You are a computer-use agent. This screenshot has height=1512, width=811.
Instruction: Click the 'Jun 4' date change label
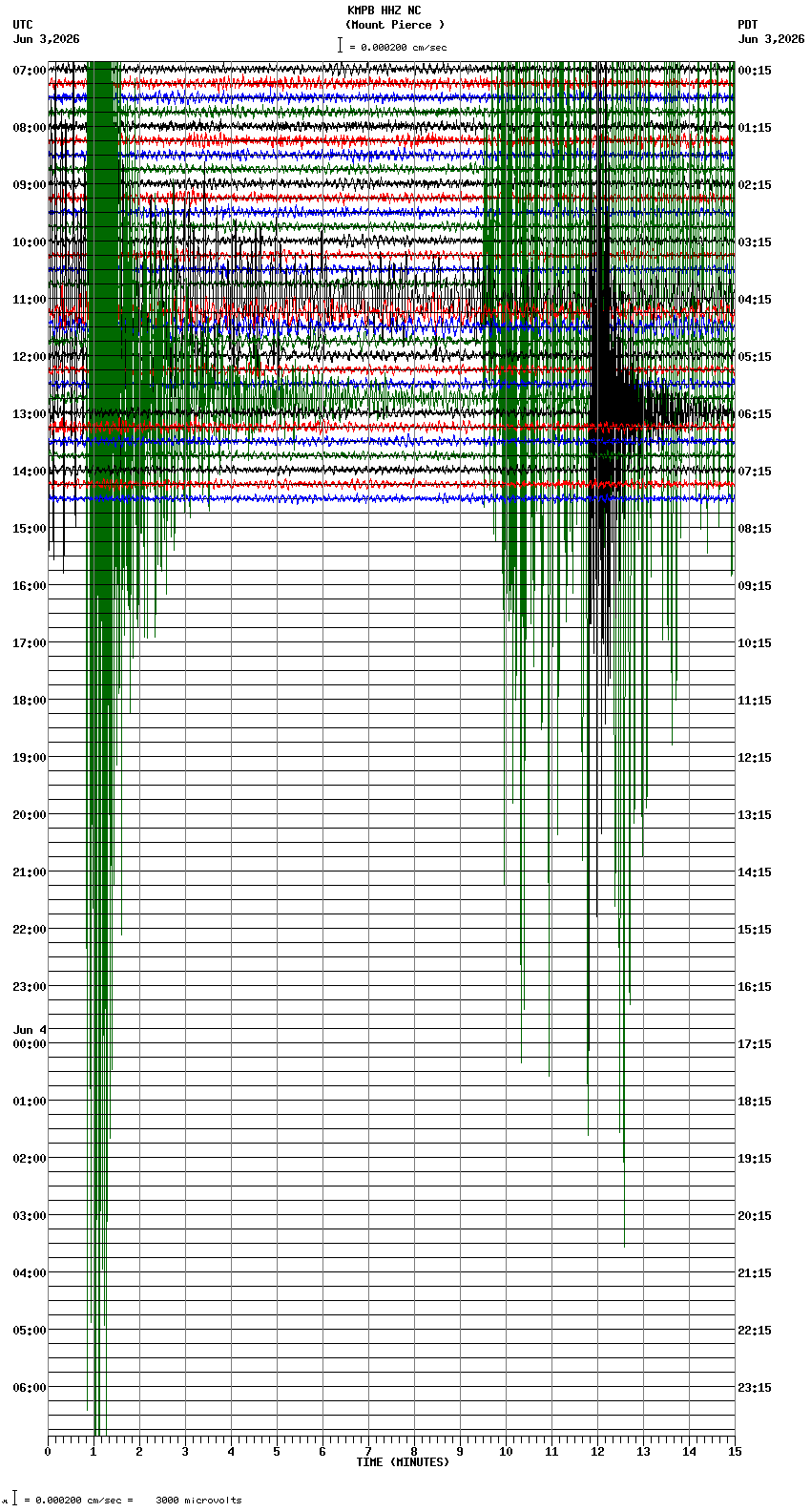click(30, 1030)
